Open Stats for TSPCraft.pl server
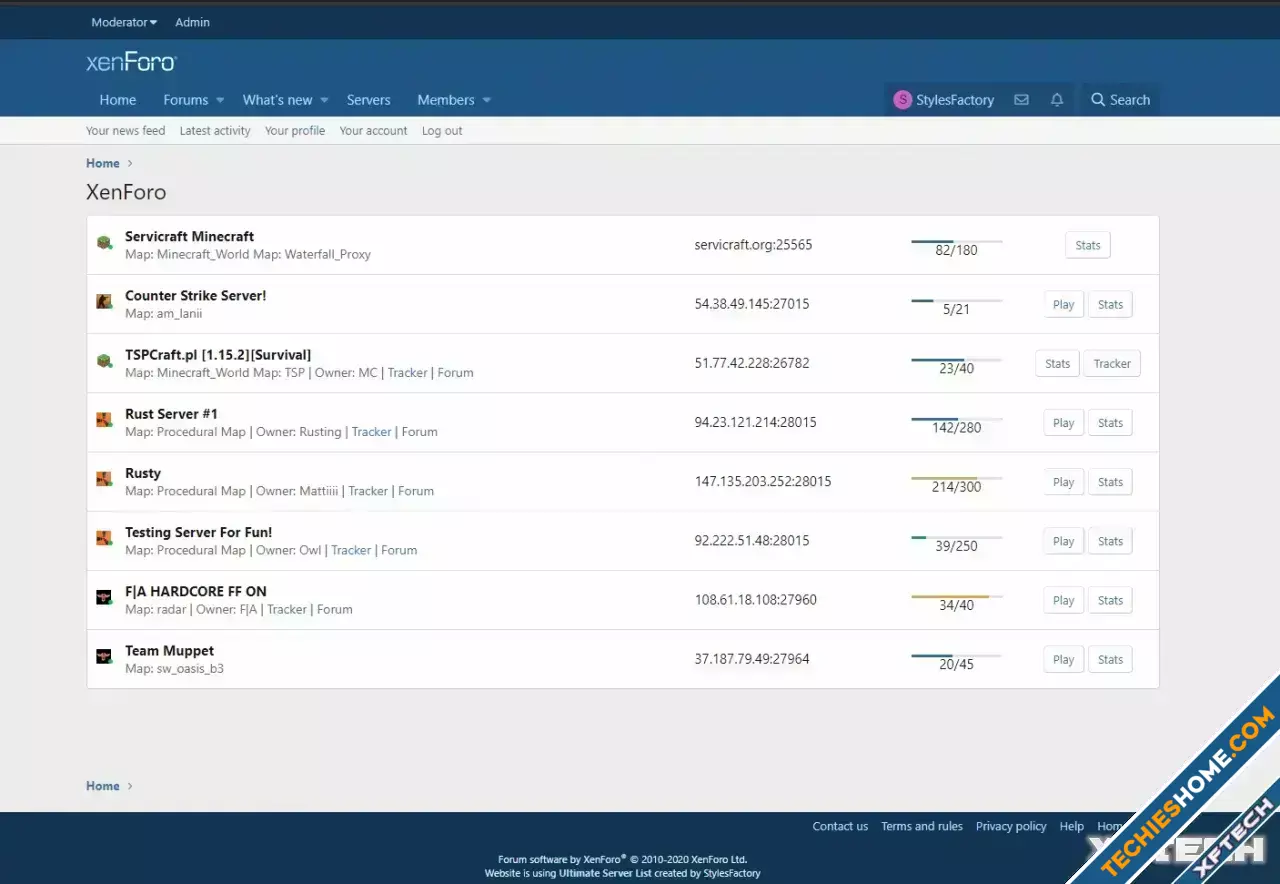Viewport: 1280px width, 884px height. [x=1058, y=364]
